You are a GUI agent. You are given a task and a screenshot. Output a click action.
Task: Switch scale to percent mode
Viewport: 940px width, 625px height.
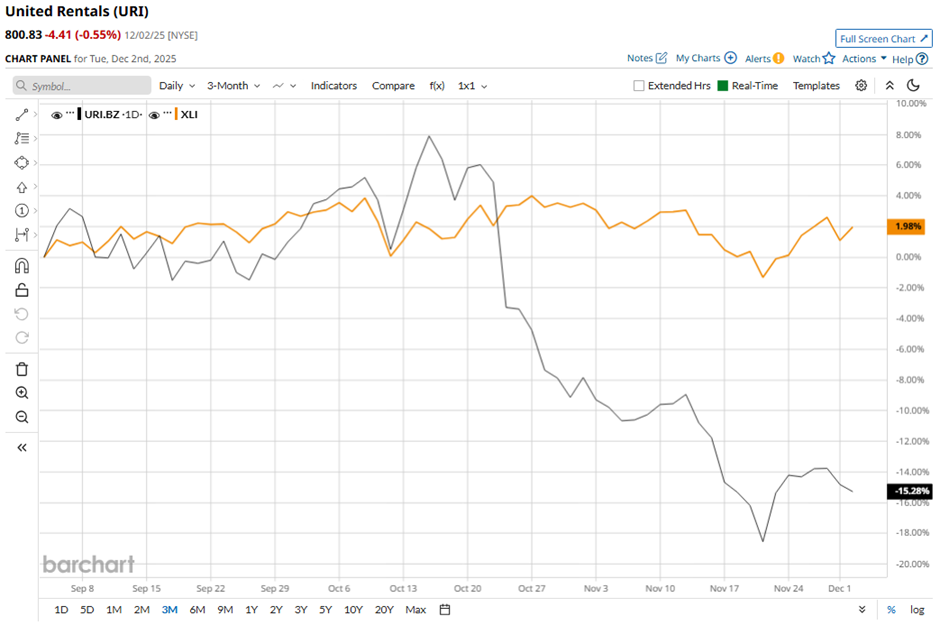(891, 609)
